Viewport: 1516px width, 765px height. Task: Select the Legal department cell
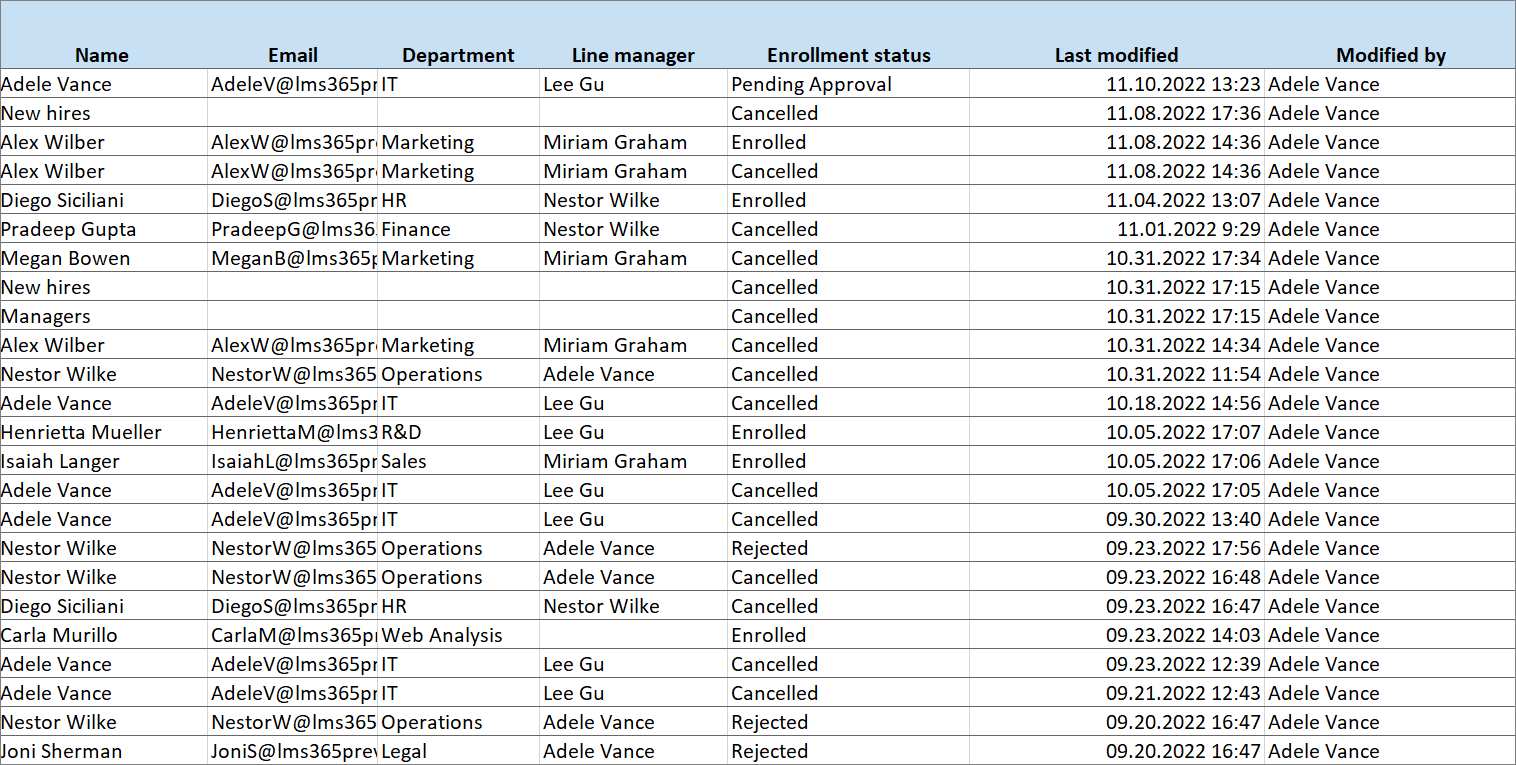(405, 751)
